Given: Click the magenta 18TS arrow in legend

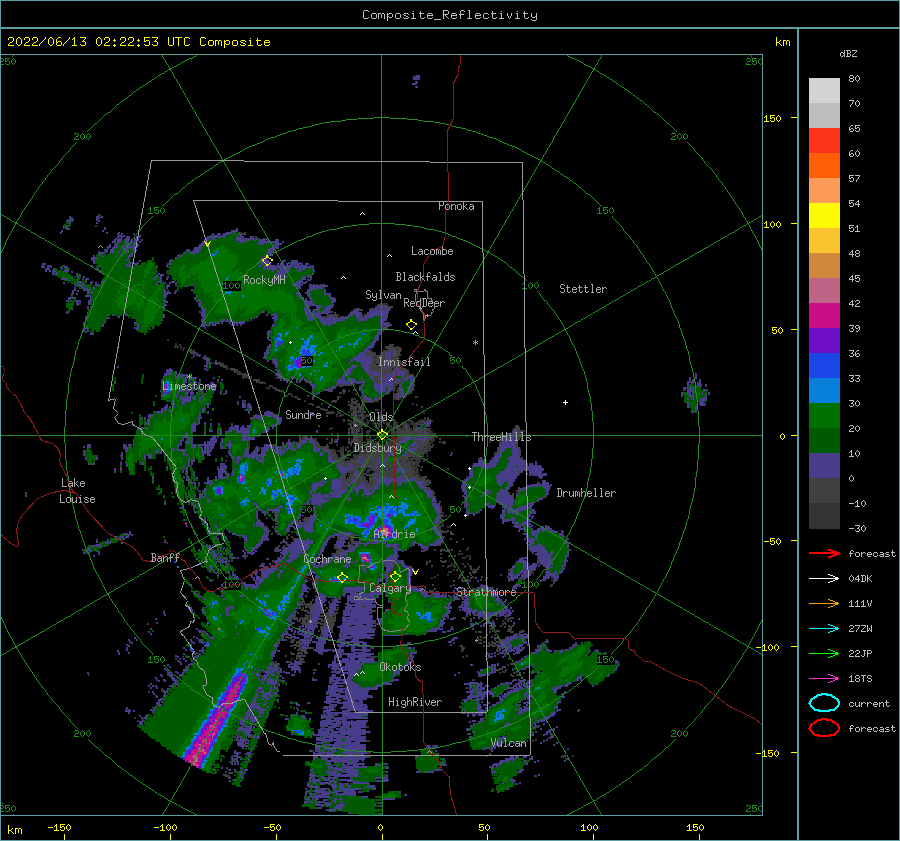Looking at the screenshot, I should click(824, 679).
